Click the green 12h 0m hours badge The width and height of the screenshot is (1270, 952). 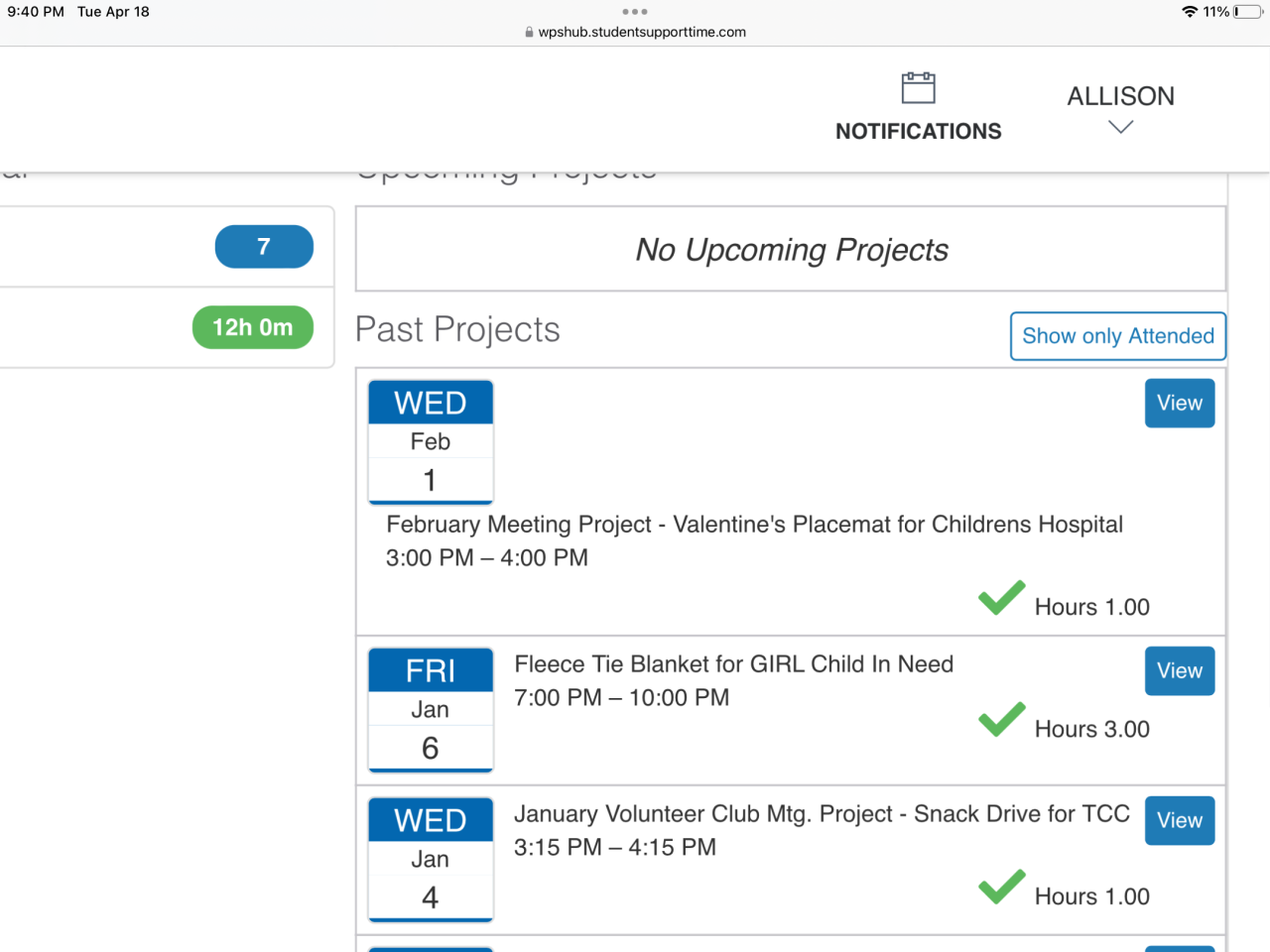pos(253,327)
